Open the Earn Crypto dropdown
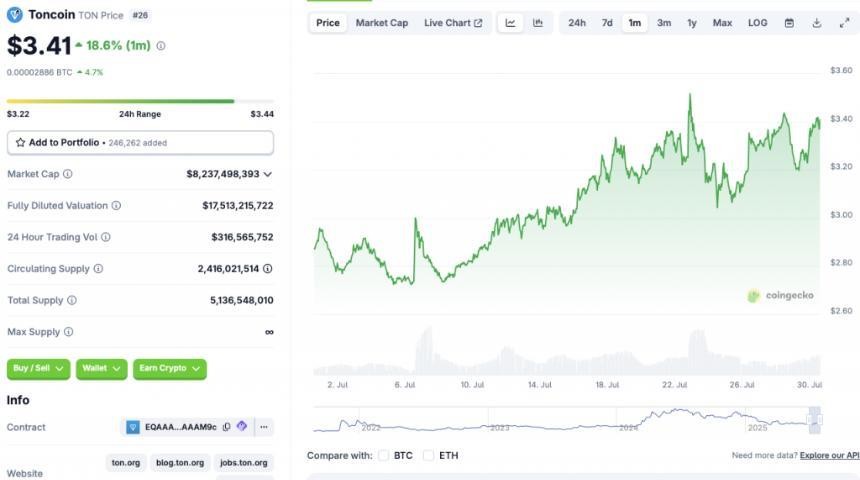The image size is (860, 480). click(169, 369)
